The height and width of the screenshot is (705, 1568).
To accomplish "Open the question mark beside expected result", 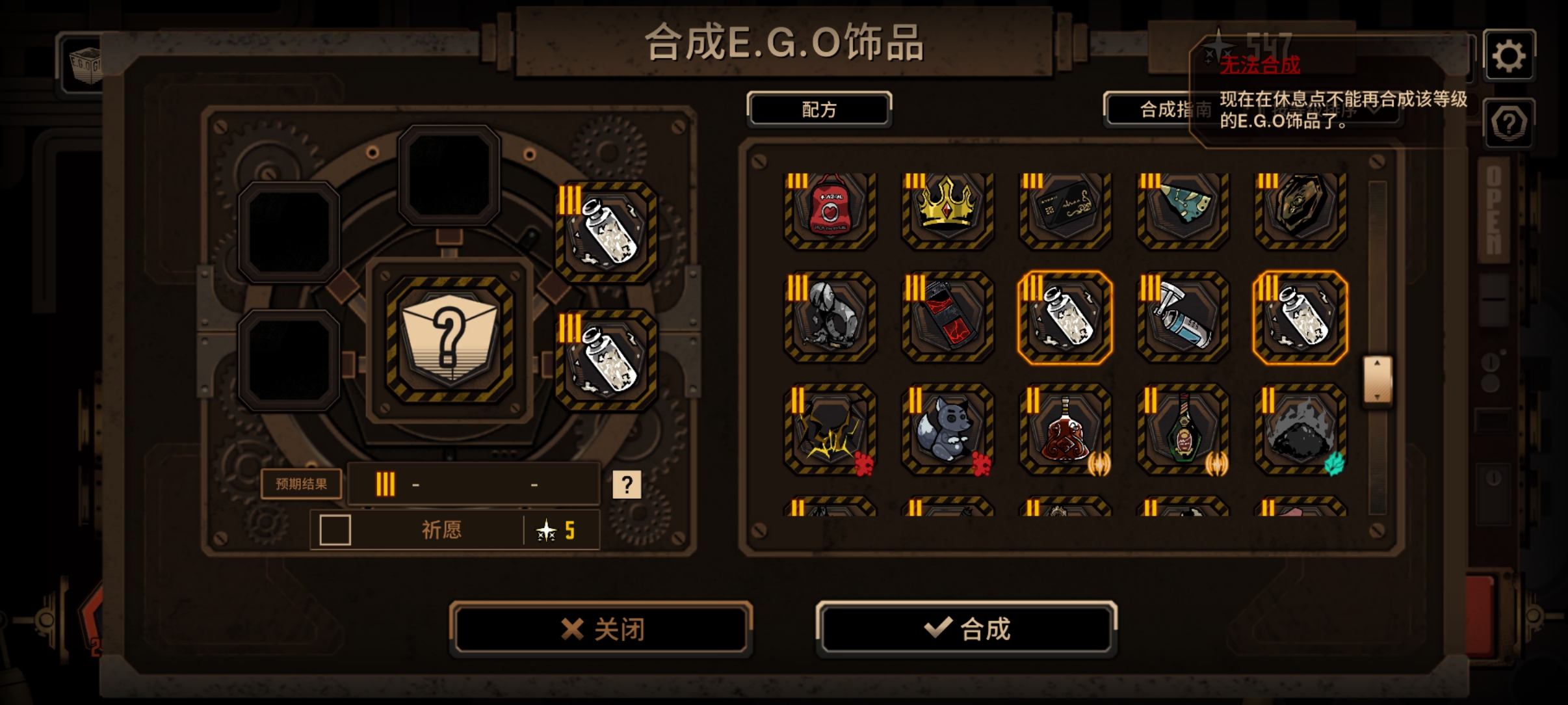I will [627, 485].
